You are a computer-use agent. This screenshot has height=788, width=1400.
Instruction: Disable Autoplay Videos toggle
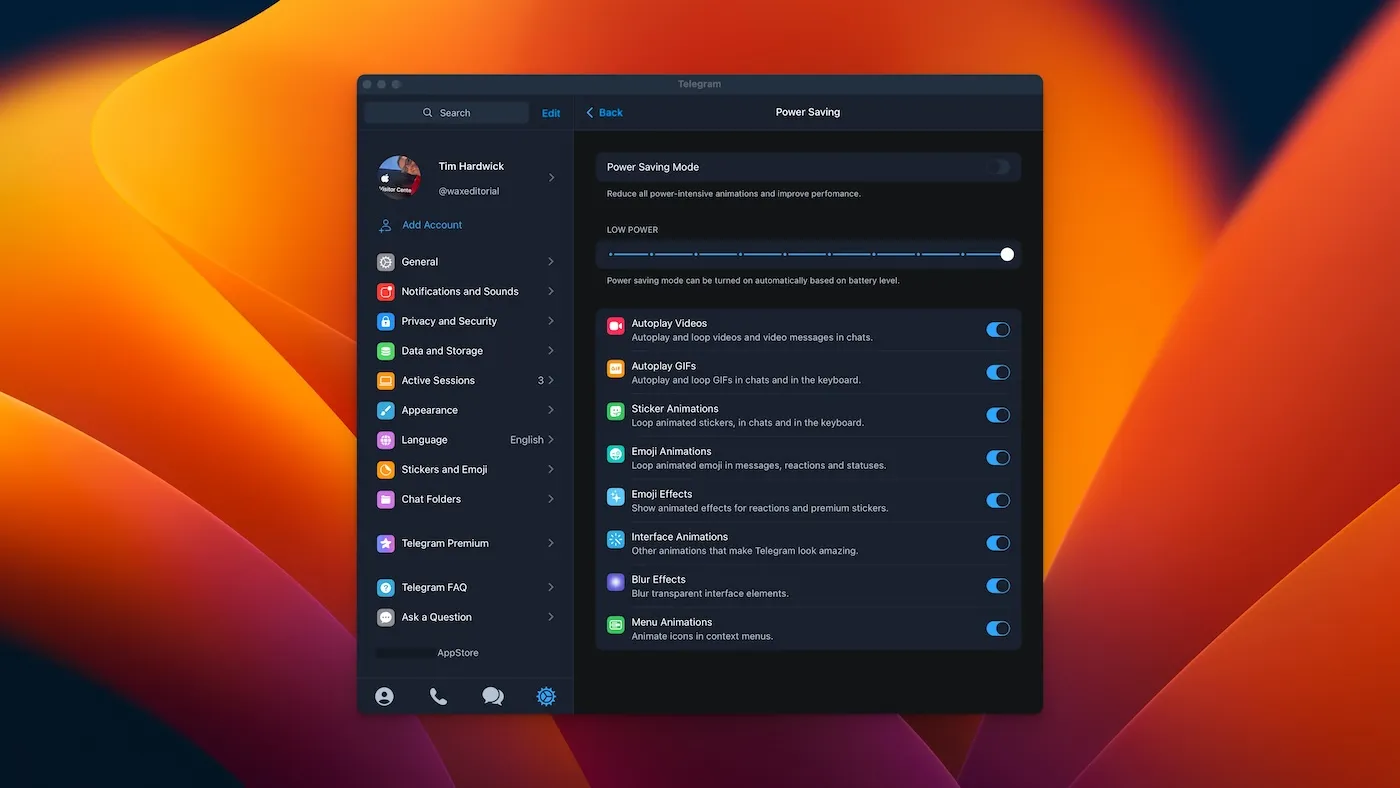click(998, 330)
